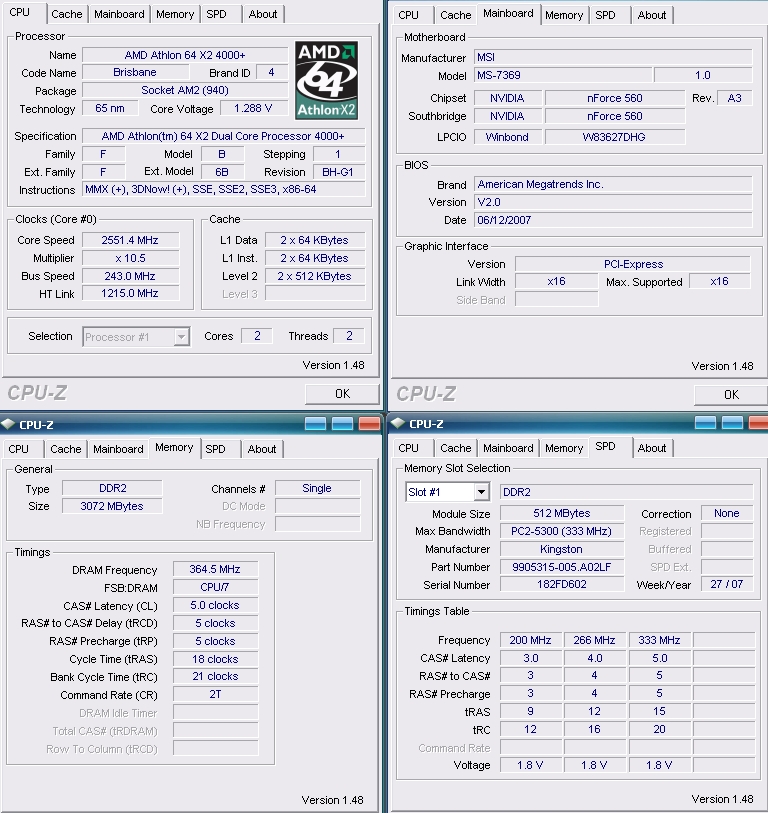The width and height of the screenshot is (768, 813).
Task: Switch to Memory tab in the CPU window
Action: tap(175, 14)
